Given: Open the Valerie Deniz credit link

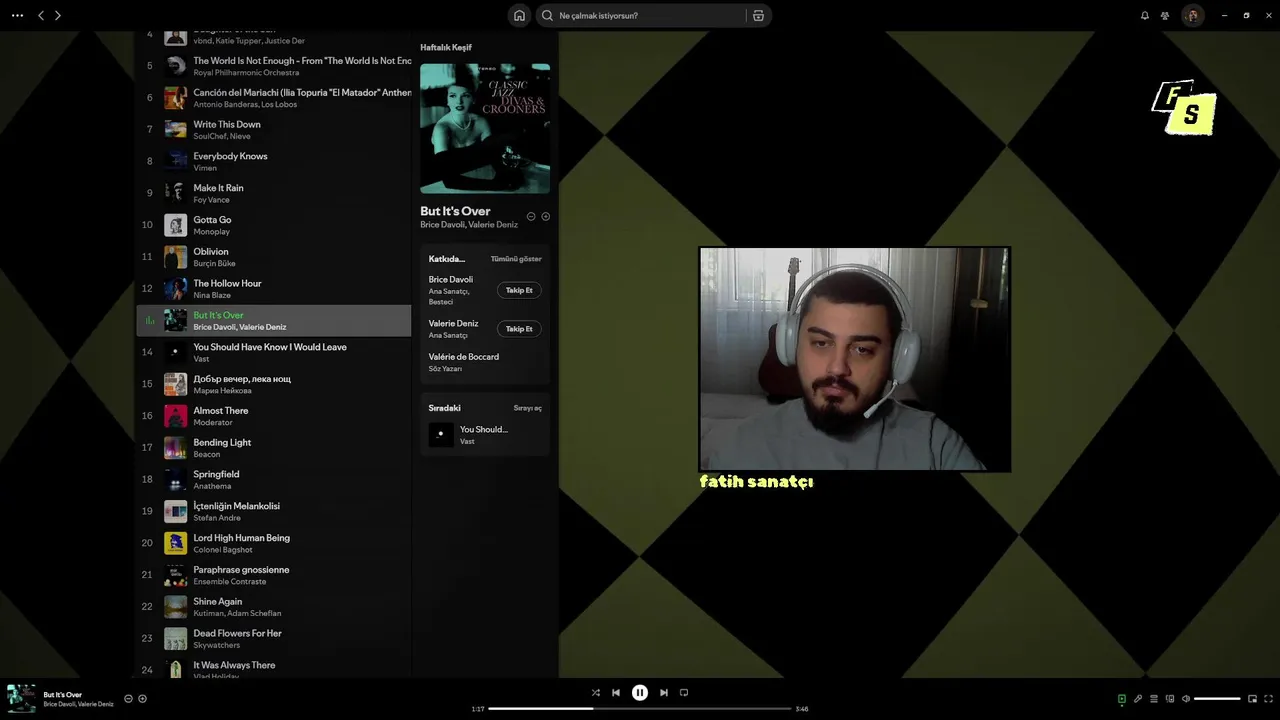Looking at the screenshot, I should (453, 324).
